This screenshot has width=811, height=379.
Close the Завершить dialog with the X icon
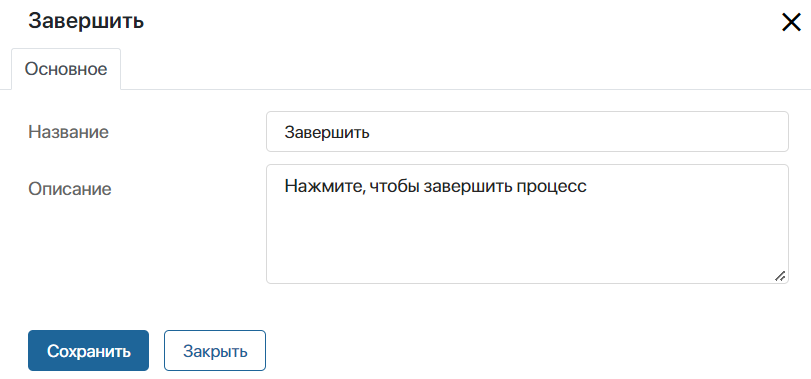click(791, 22)
